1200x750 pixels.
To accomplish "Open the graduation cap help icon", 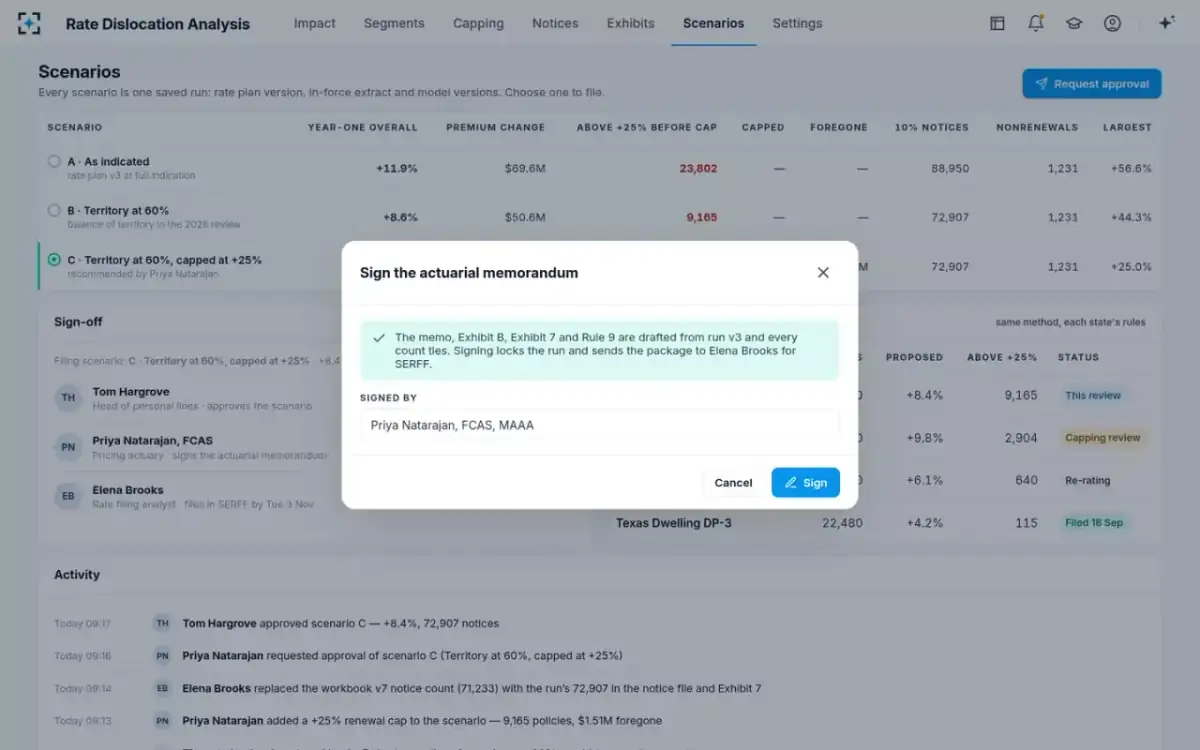I will (x=1074, y=23).
